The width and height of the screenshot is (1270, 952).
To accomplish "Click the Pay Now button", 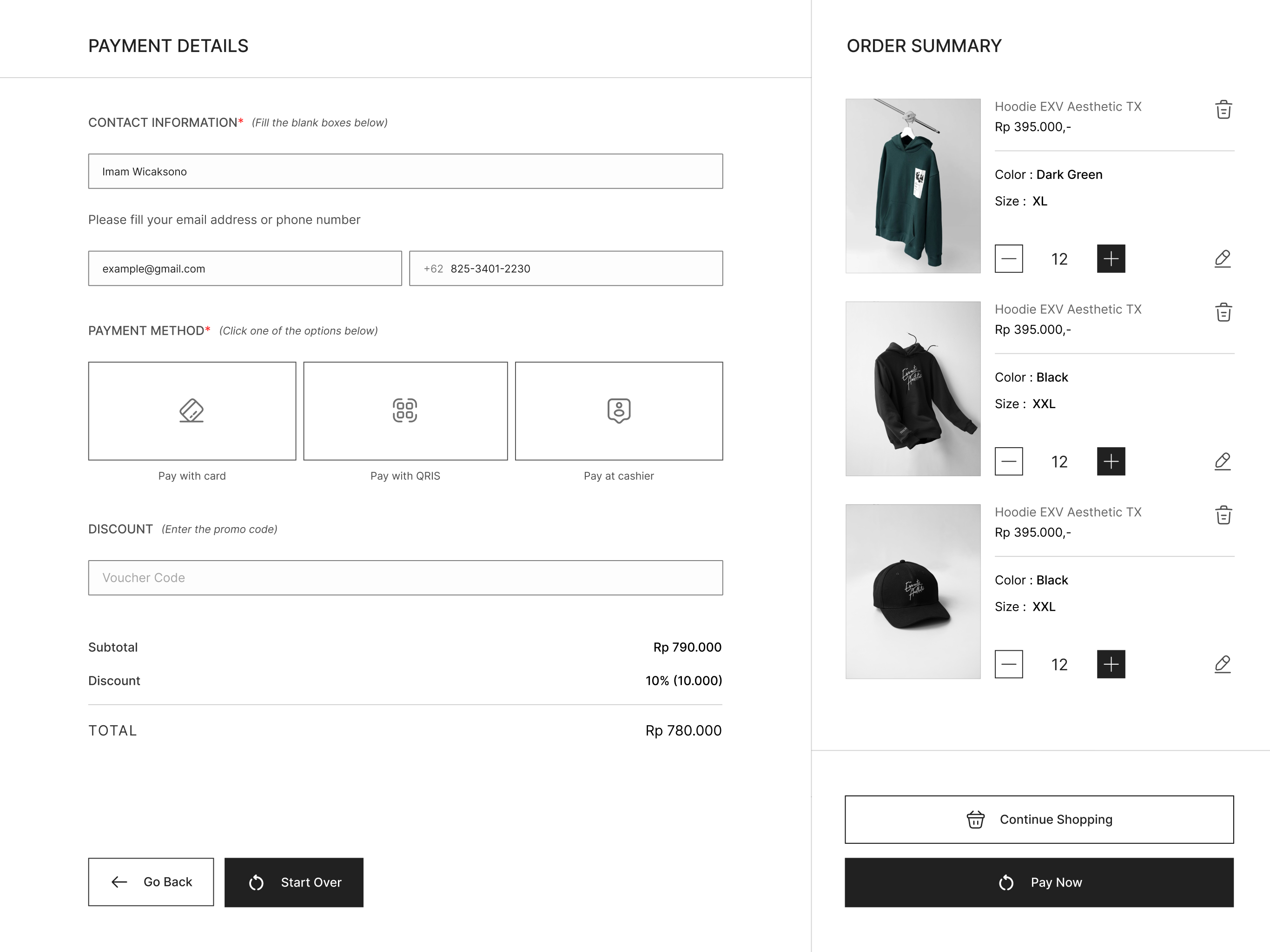I will tap(1039, 883).
